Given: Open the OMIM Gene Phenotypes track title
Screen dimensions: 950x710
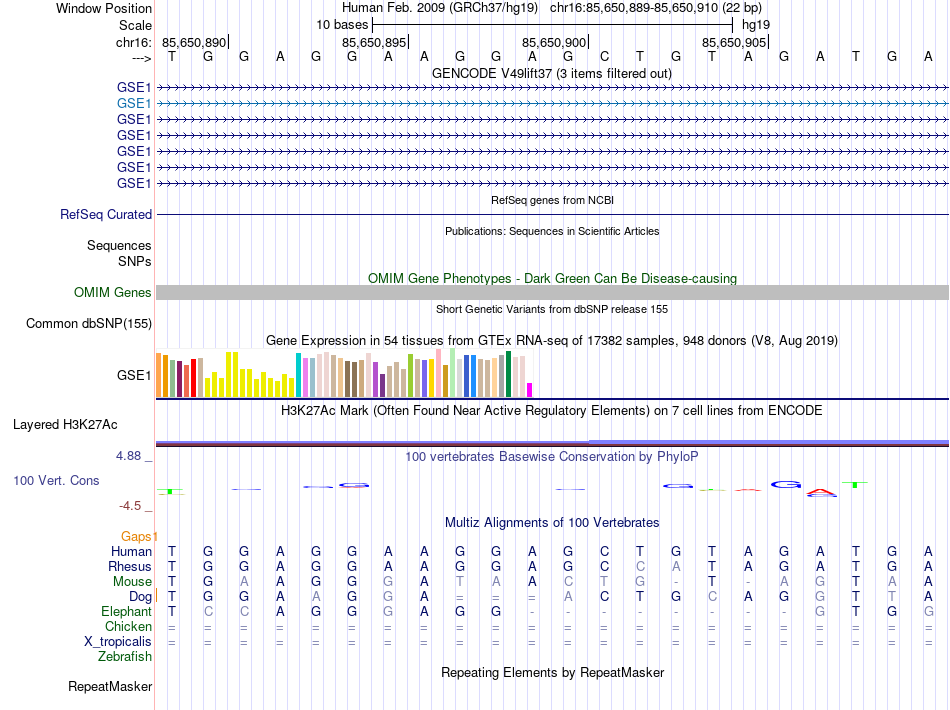Looking at the screenshot, I should tap(551, 278).
